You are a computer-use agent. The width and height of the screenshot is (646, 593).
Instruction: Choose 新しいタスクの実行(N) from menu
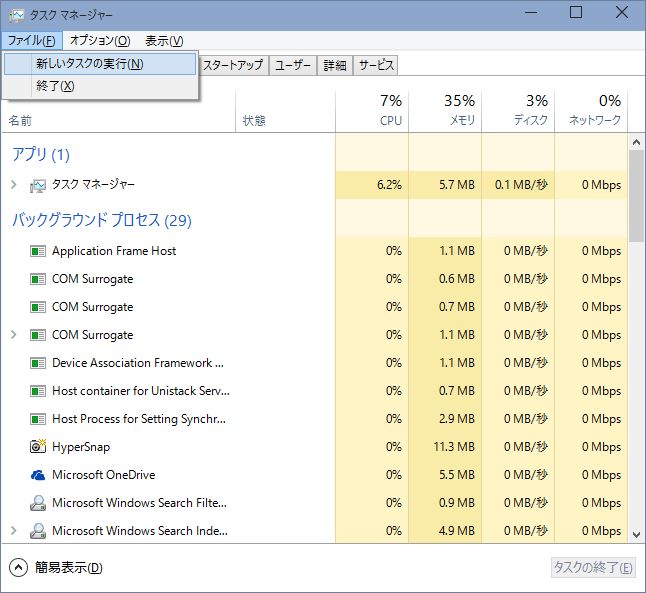(x=100, y=64)
